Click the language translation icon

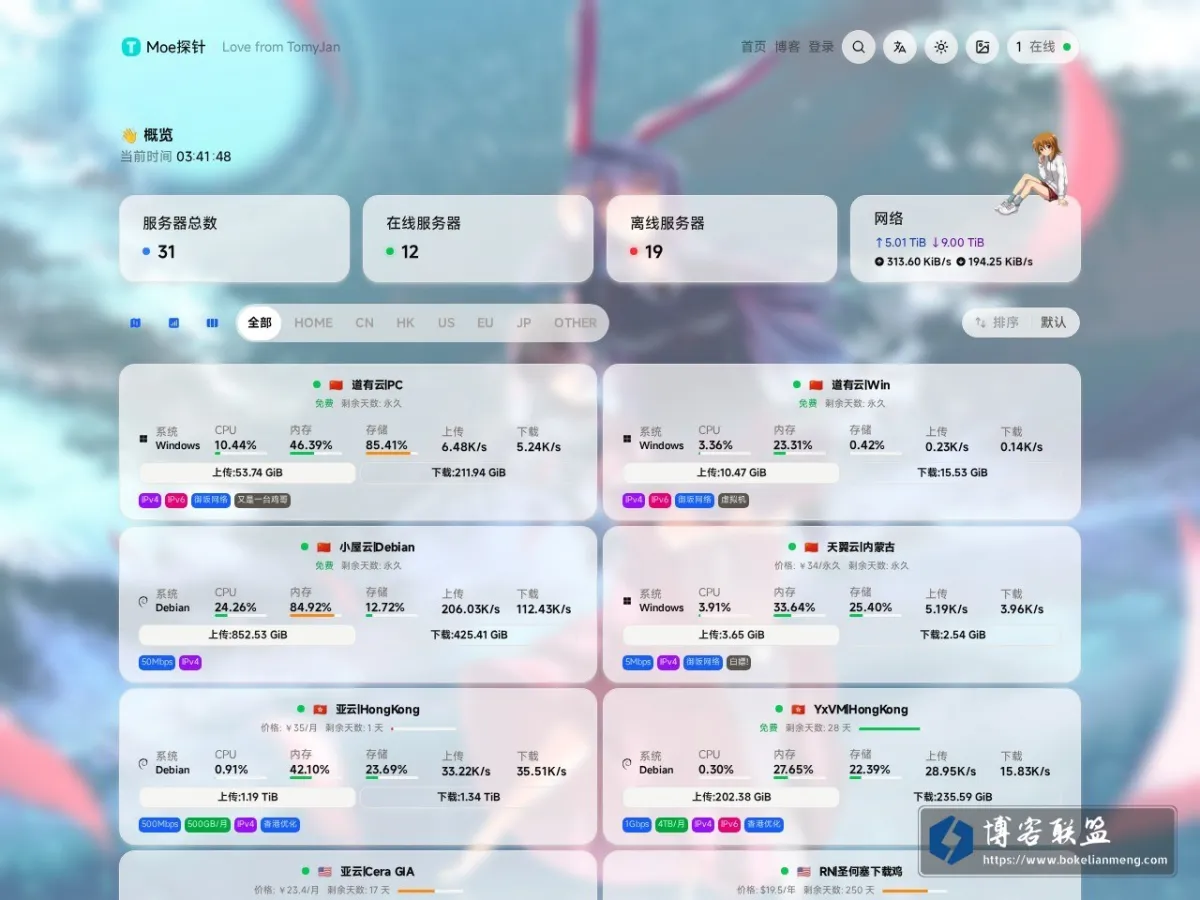pos(900,47)
